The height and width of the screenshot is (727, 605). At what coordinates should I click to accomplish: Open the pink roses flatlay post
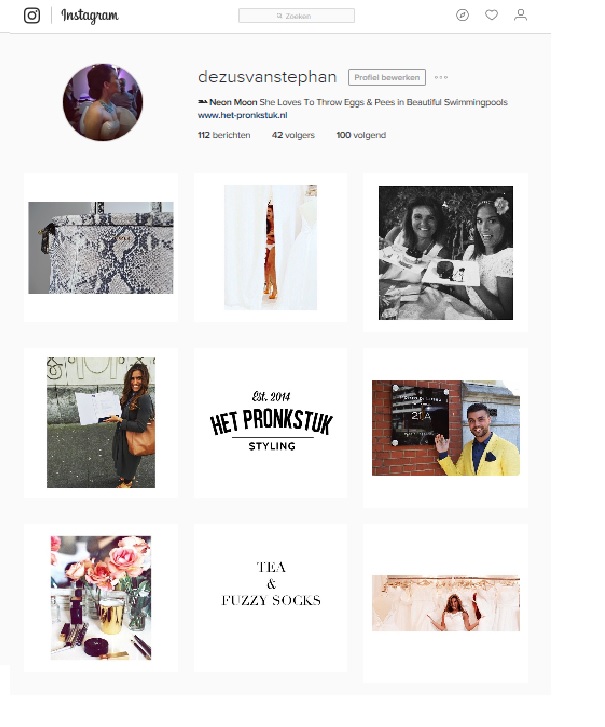(101, 598)
